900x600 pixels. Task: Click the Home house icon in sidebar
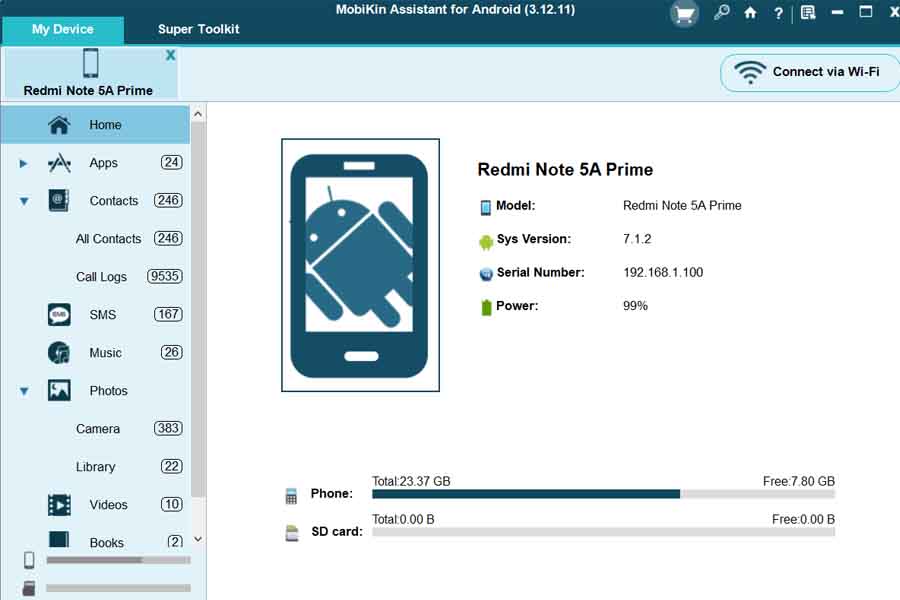click(59, 125)
